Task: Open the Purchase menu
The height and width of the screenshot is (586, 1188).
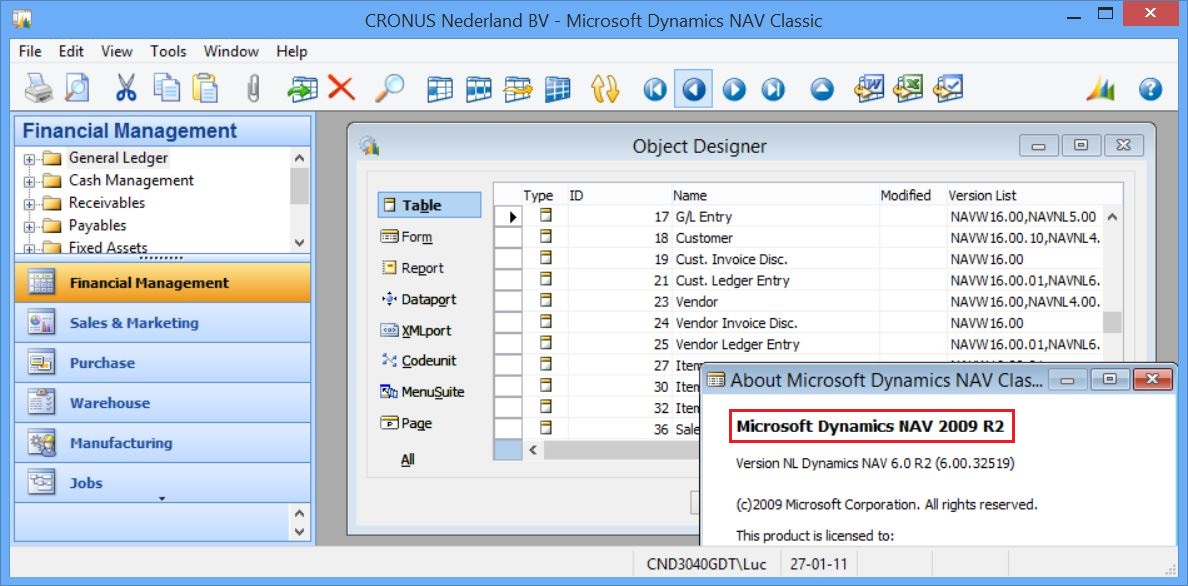Action: coord(162,362)
